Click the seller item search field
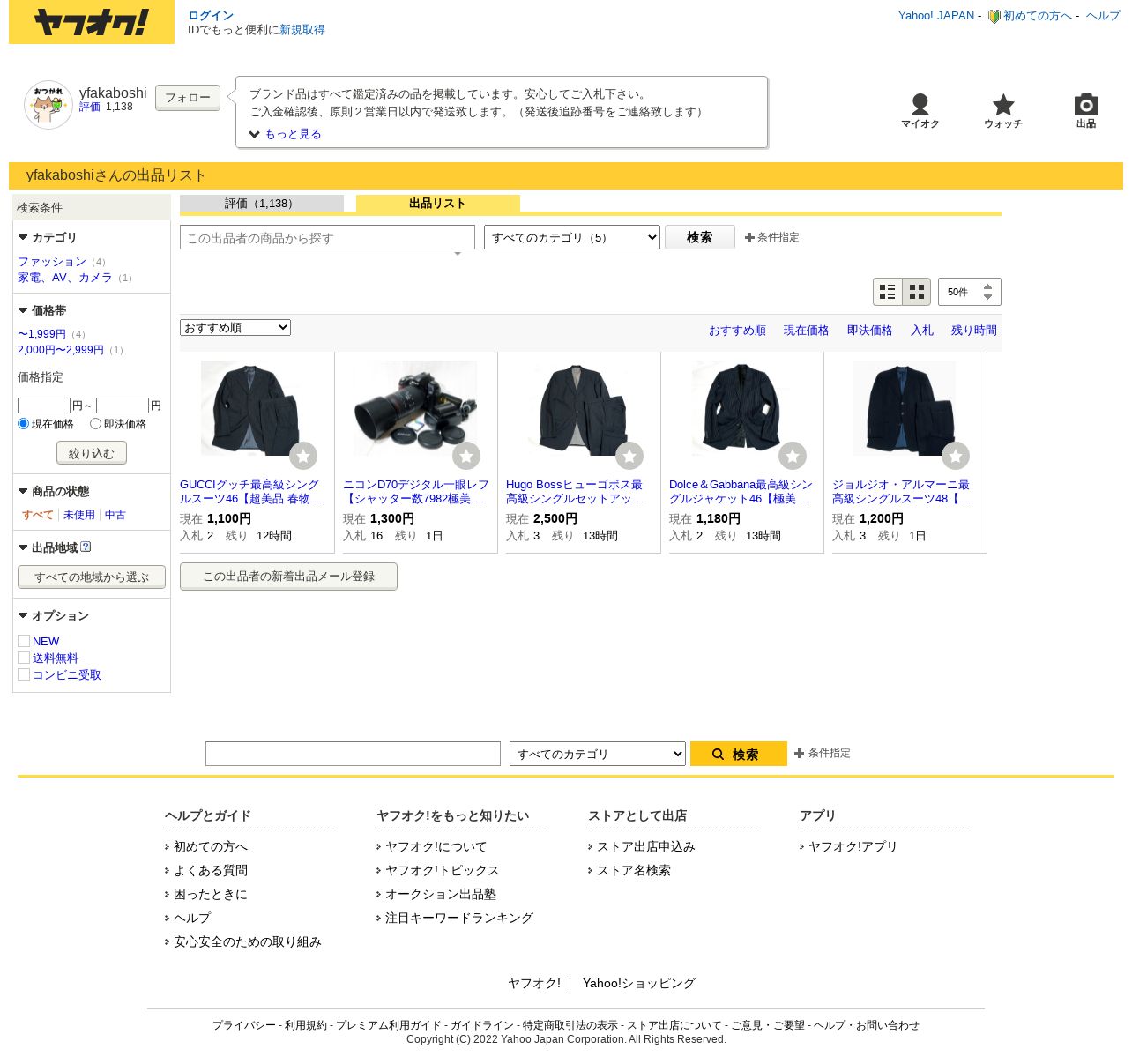 coord(327,237)
